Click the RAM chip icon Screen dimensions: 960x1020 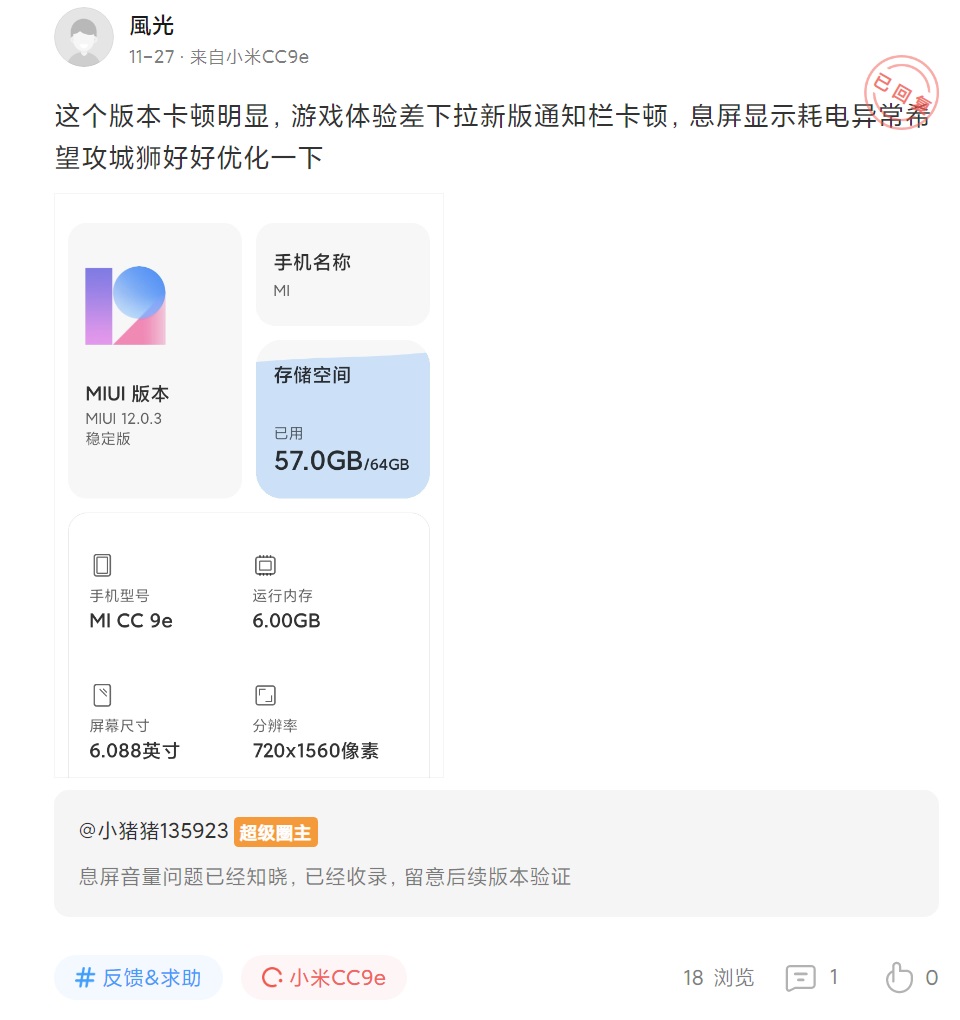point(265,566)
